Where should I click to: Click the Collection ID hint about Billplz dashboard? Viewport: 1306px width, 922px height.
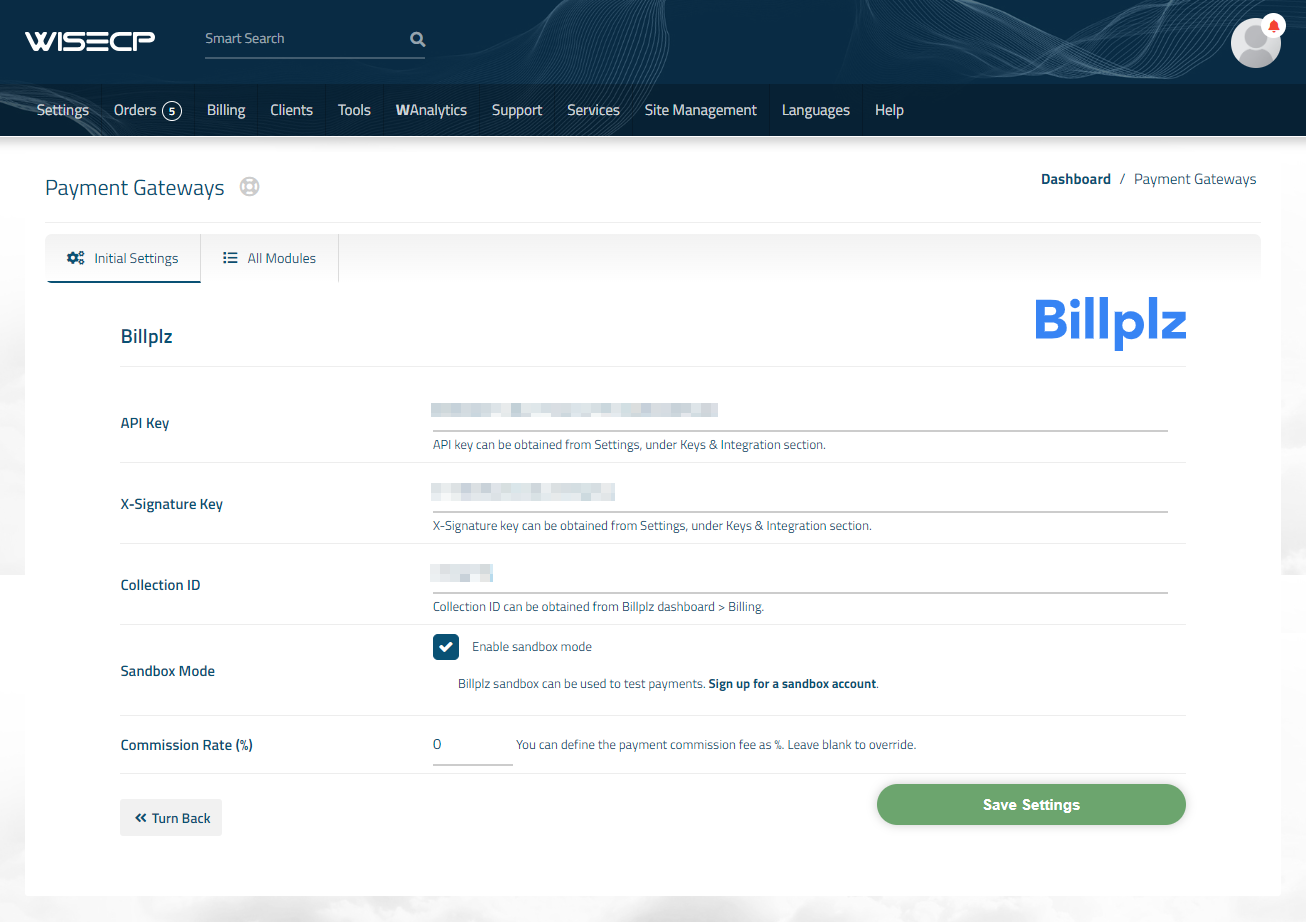point(598,607)
